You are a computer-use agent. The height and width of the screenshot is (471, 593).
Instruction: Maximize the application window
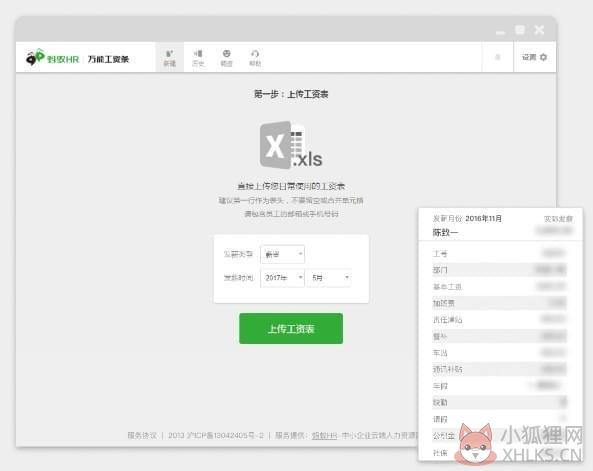(520, 30)
